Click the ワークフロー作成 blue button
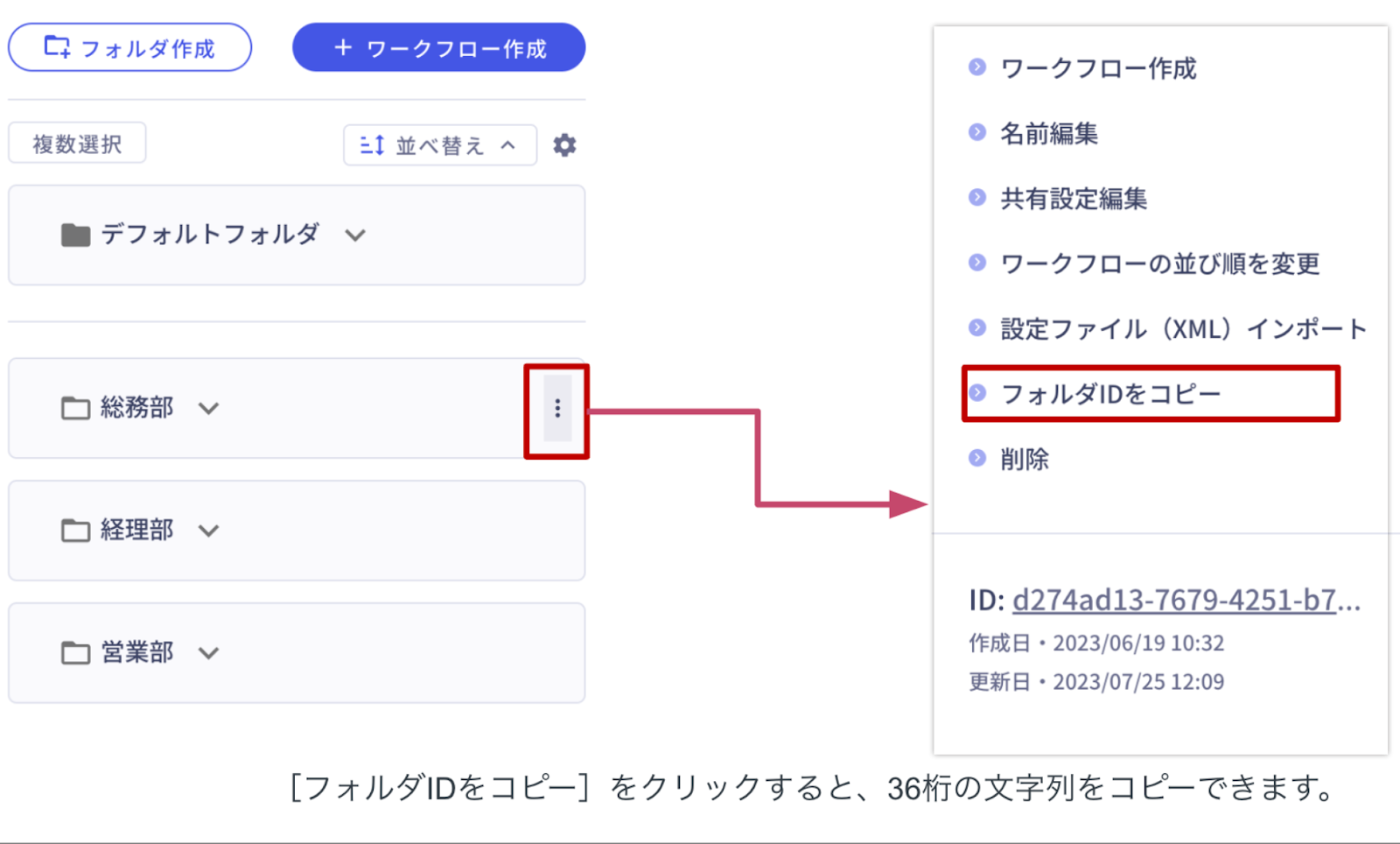This screenshot has height=844, width=1400. pos(438,47)
